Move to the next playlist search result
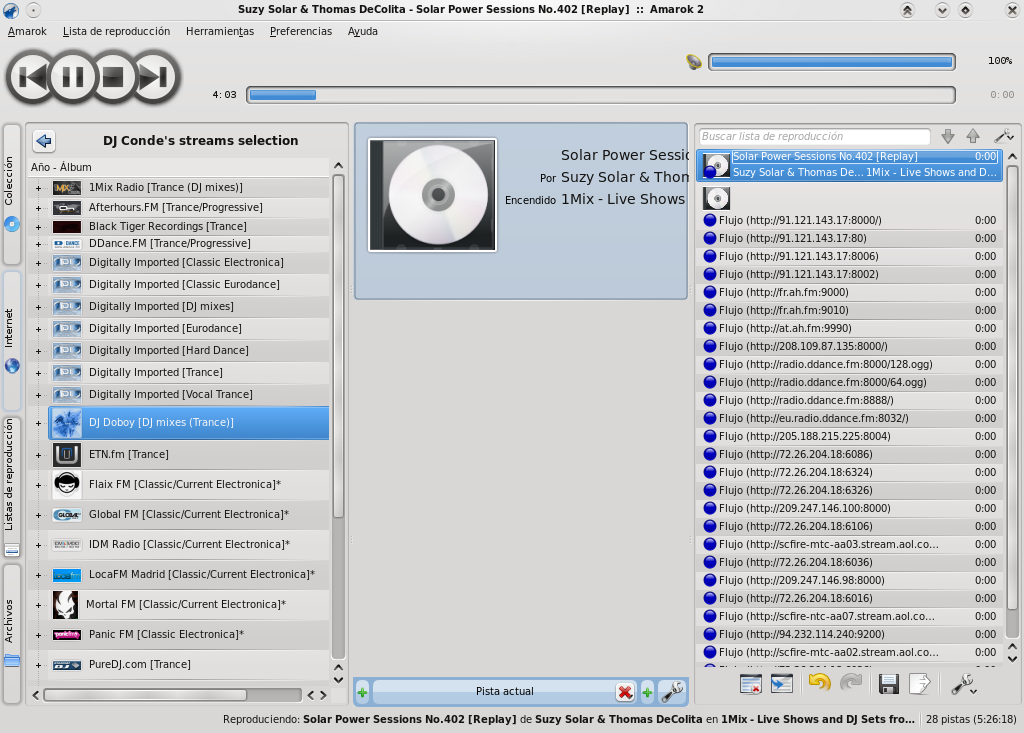This screenshot has width=1024, height=733. 948,136
